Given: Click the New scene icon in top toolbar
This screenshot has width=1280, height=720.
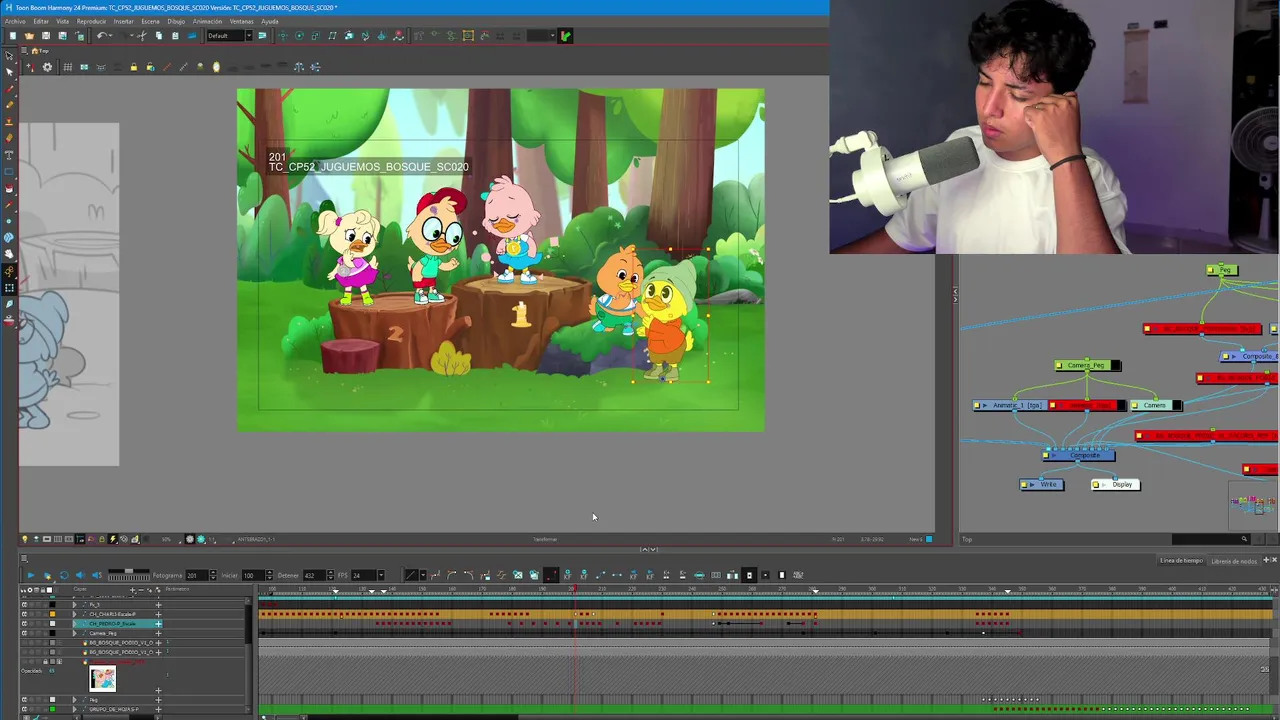Looking at the screenshot, I should pos(12,36).
